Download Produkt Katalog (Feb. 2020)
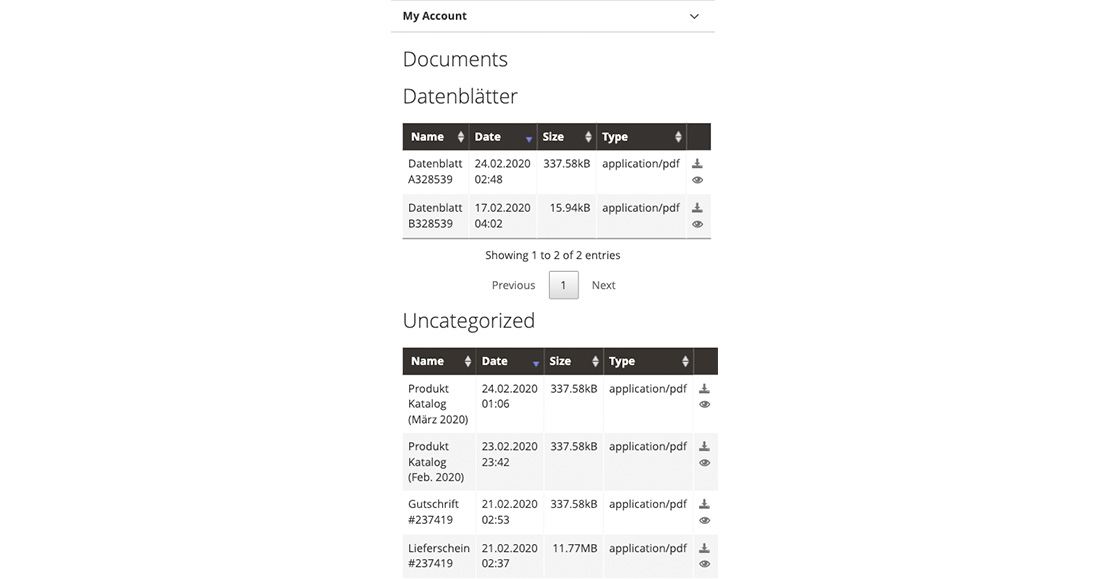This screenshot has height=579, width=1110. [704, 446]
